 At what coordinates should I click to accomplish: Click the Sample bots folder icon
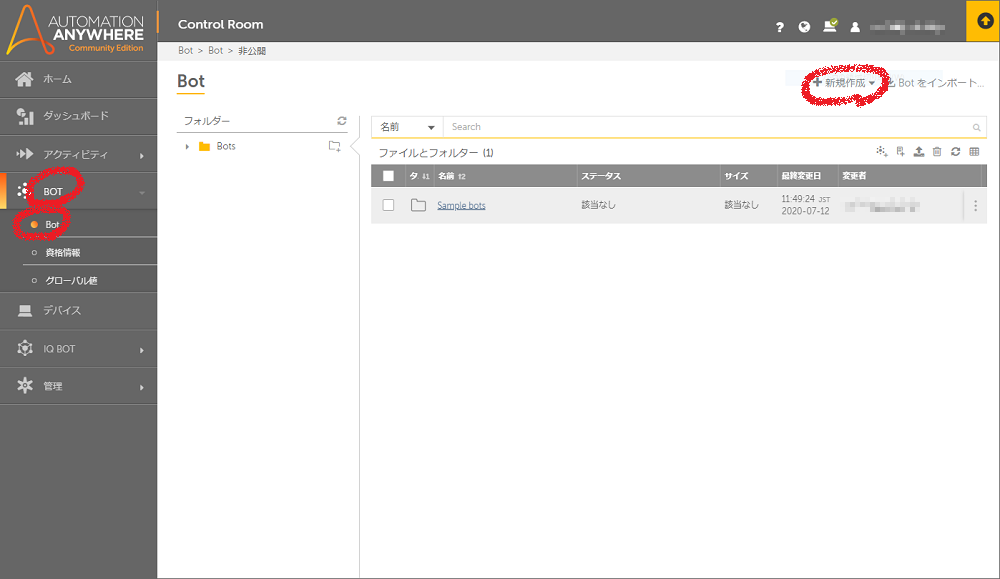tap(418, 205)
